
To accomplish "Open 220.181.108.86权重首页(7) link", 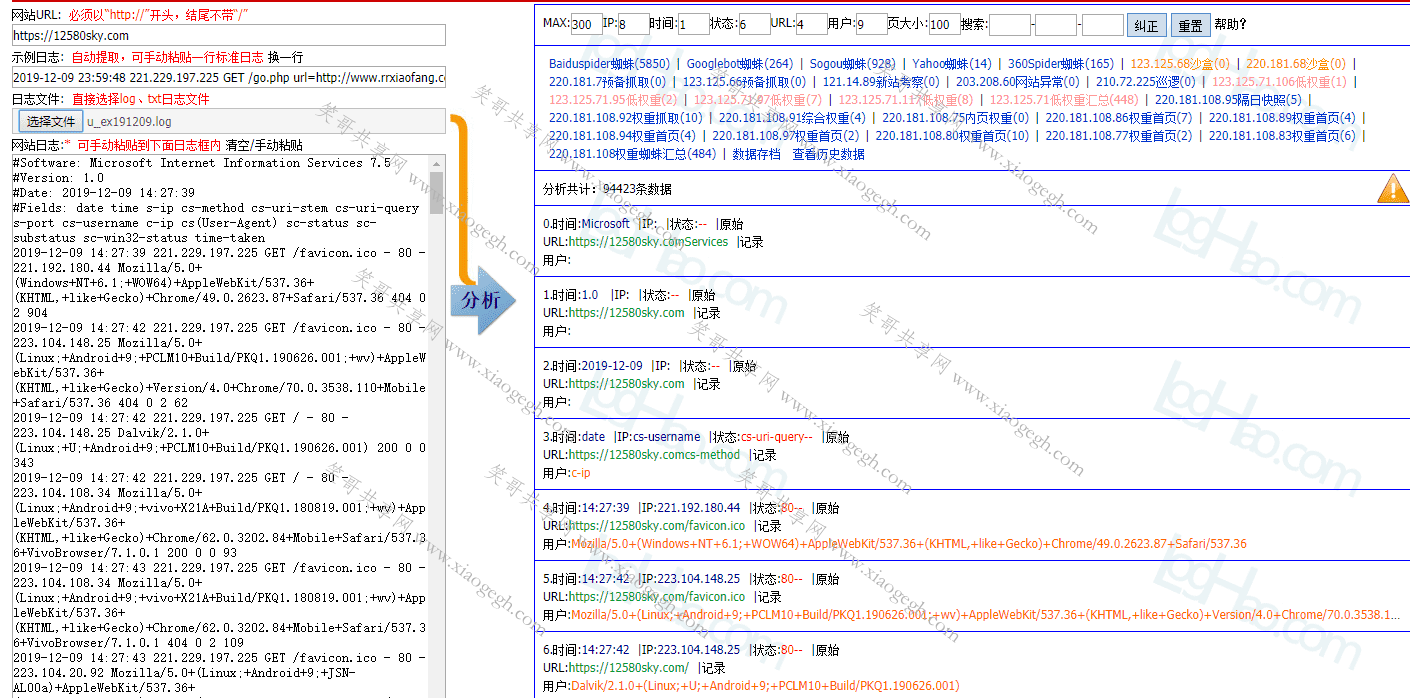I will click(x=1119, y=117).
